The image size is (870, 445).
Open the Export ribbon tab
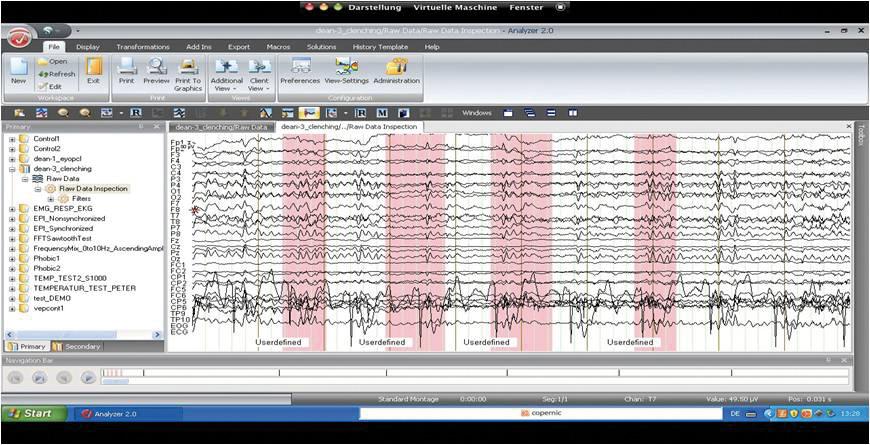pos(239,47)
